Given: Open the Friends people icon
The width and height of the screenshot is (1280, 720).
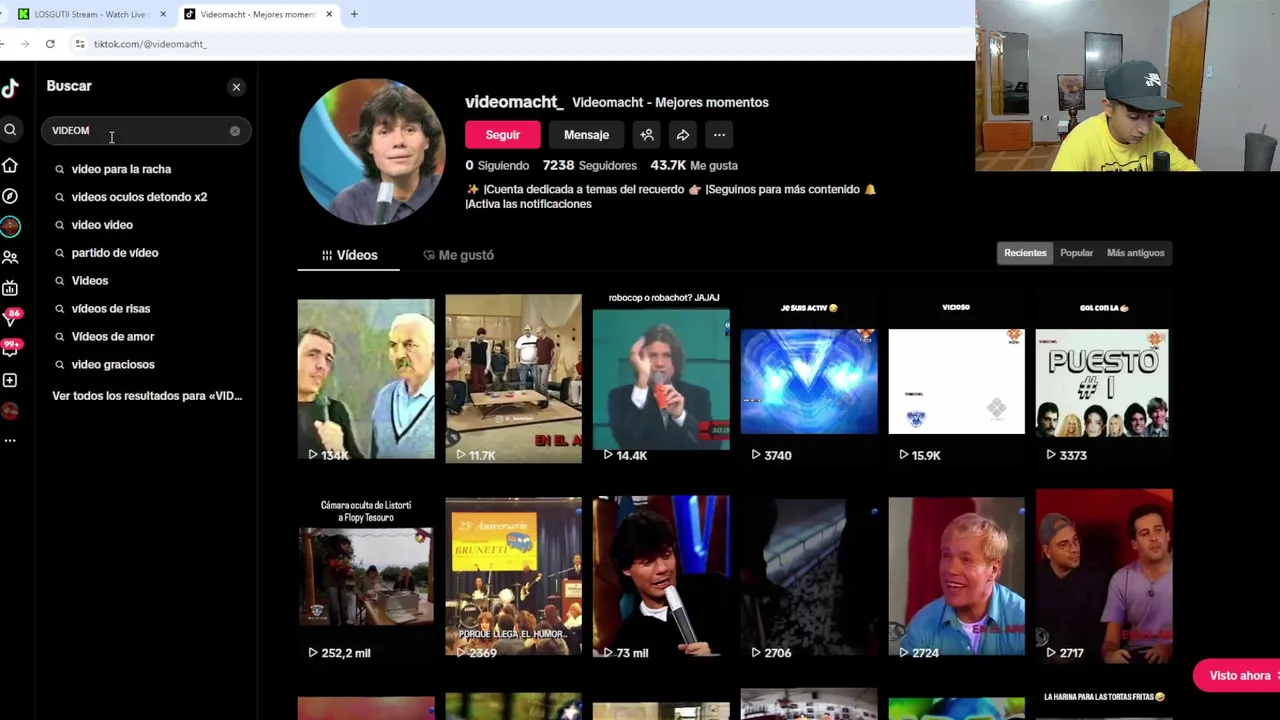Looking at the screenshot, I should point(10,258).
